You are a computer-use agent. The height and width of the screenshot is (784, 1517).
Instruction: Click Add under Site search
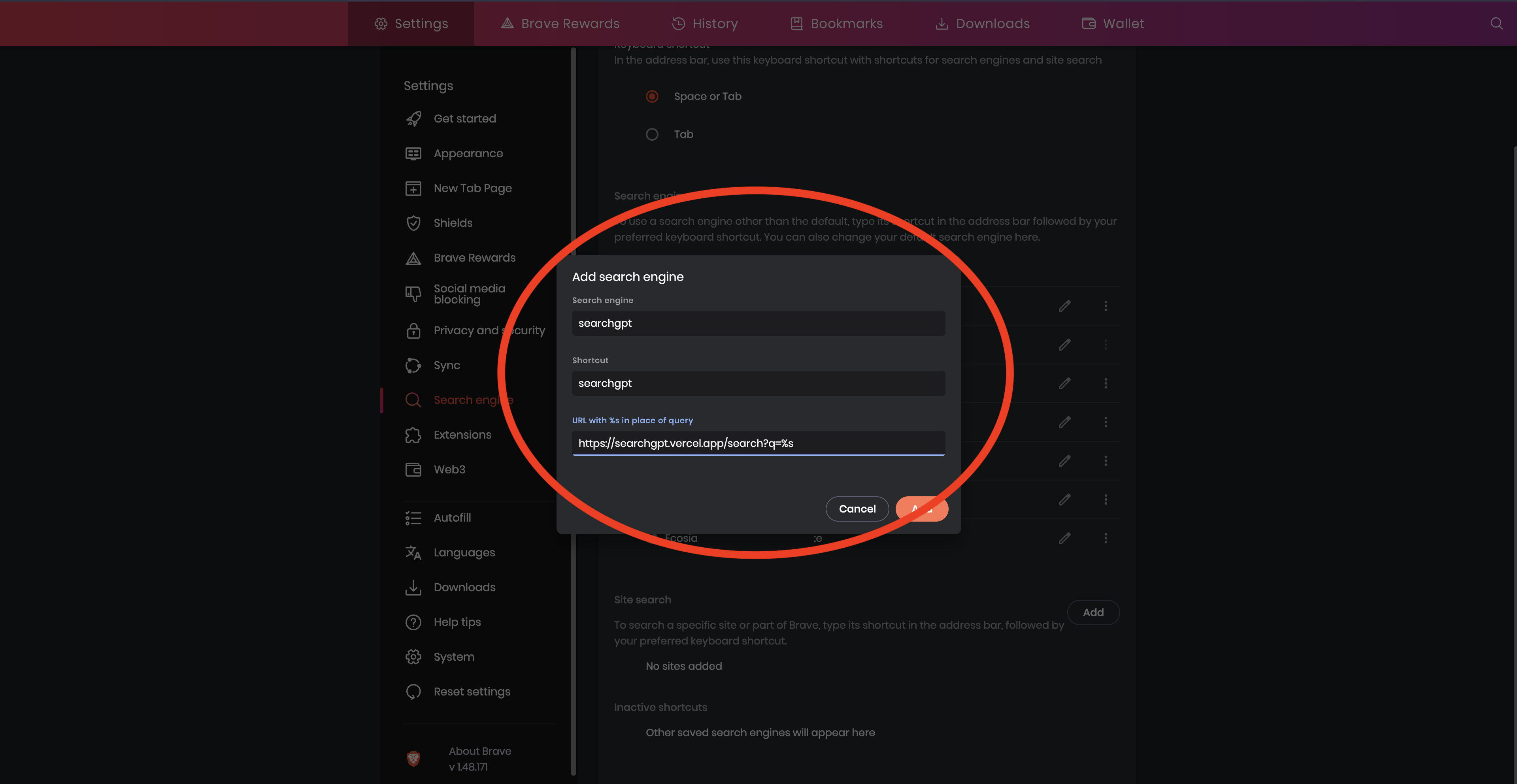pos(1093,612)
